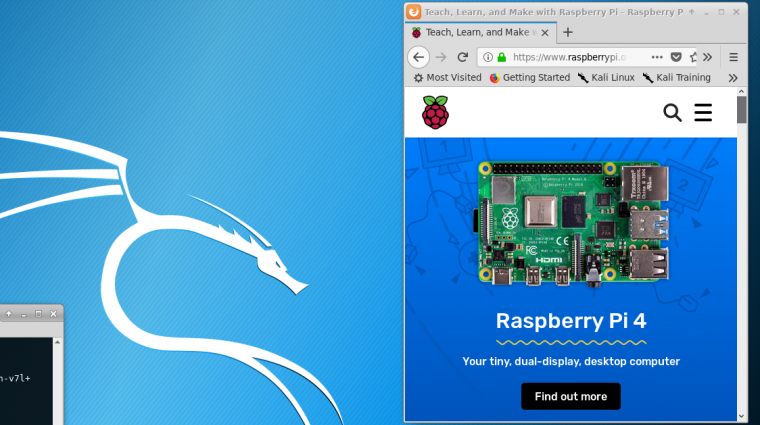Click the Raspberry Pi 4 board image
The height and width of the screenshot is (425, 760).
(x=572, y=224)
